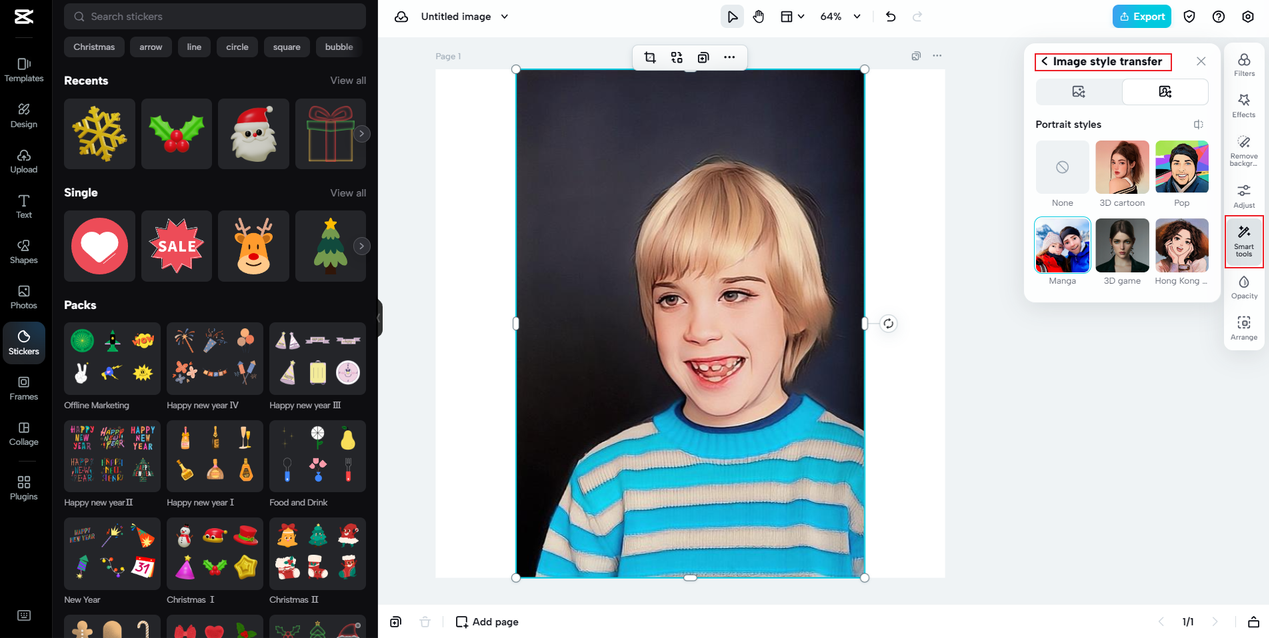The width and height of the screenshot is (1269, 638).
Task: Open the shield privacy icon
Action: coord(1189,17)
